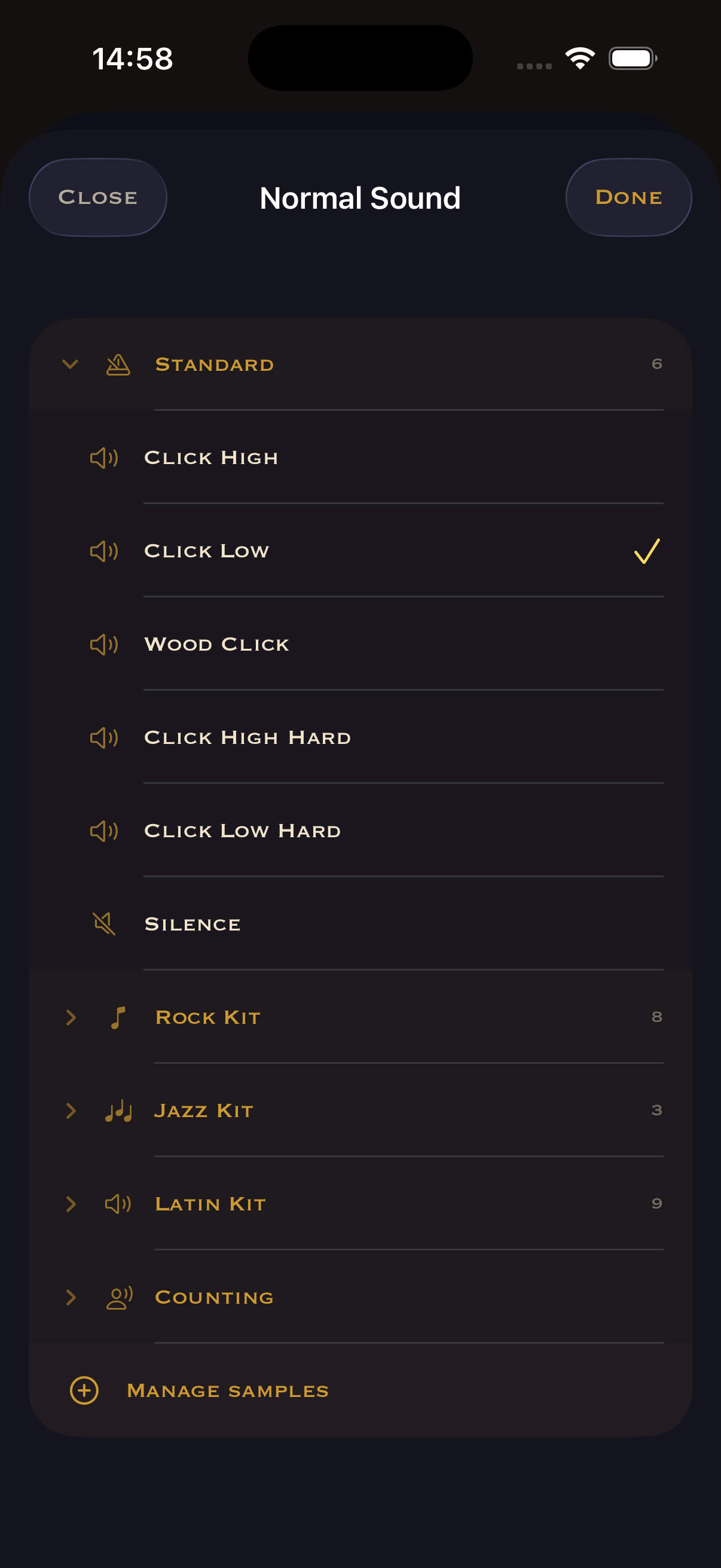
Task: Tap Done to confirm sound selection
Action: click(628, 197)
